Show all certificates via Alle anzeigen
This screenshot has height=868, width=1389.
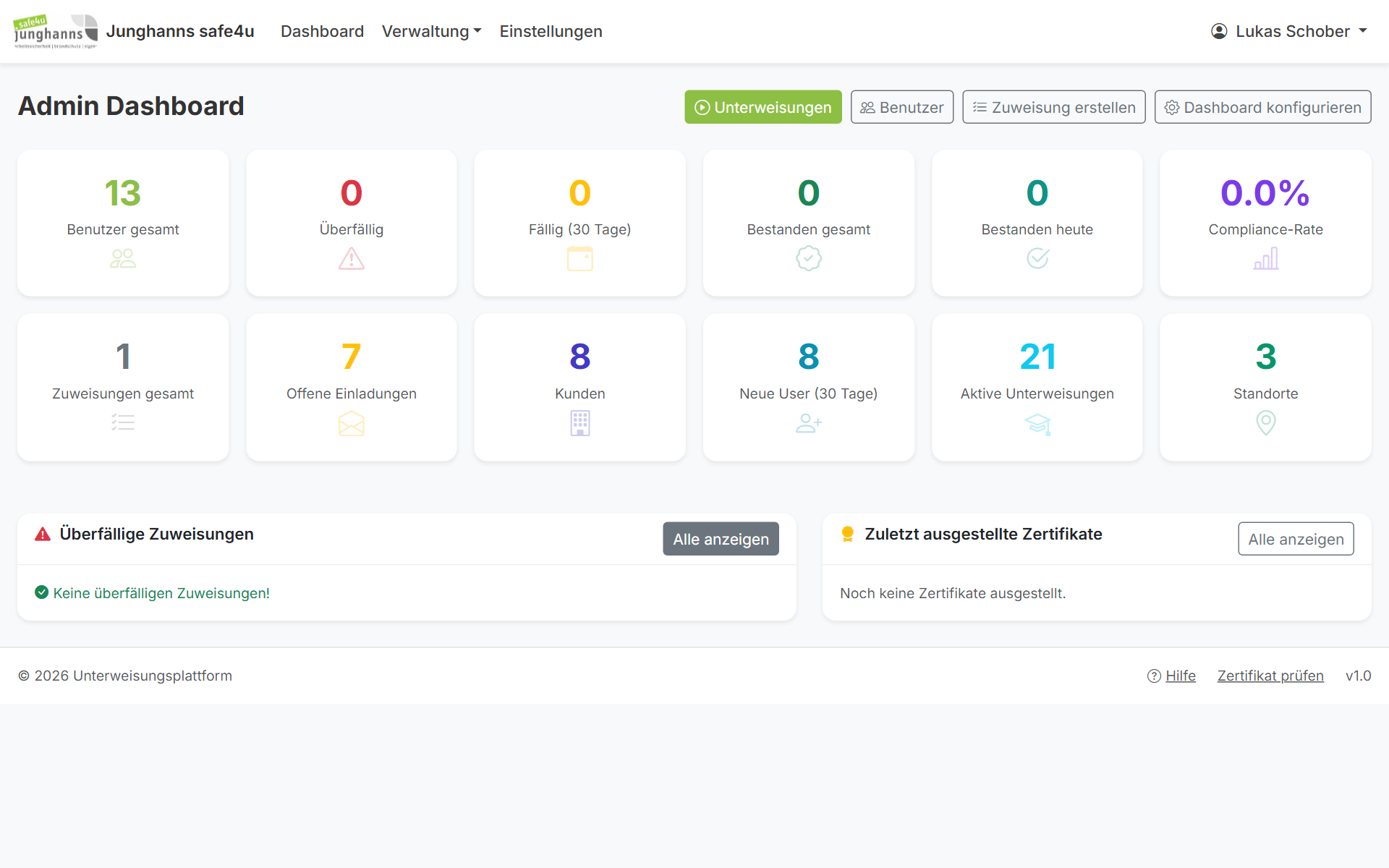(1296, 539)
